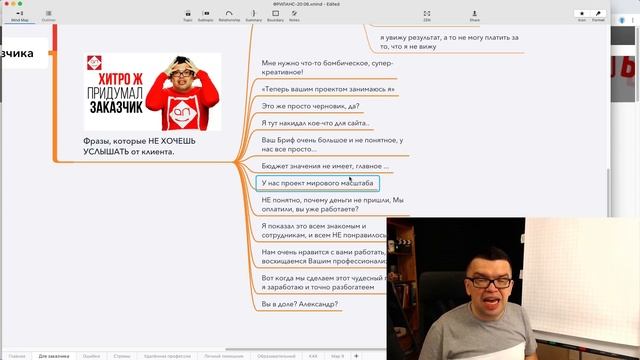Viewport: 640px width, 360px height.
Task: Select topic 'У нас проект мирового масштаба'
Action: (x=318, y=183)
